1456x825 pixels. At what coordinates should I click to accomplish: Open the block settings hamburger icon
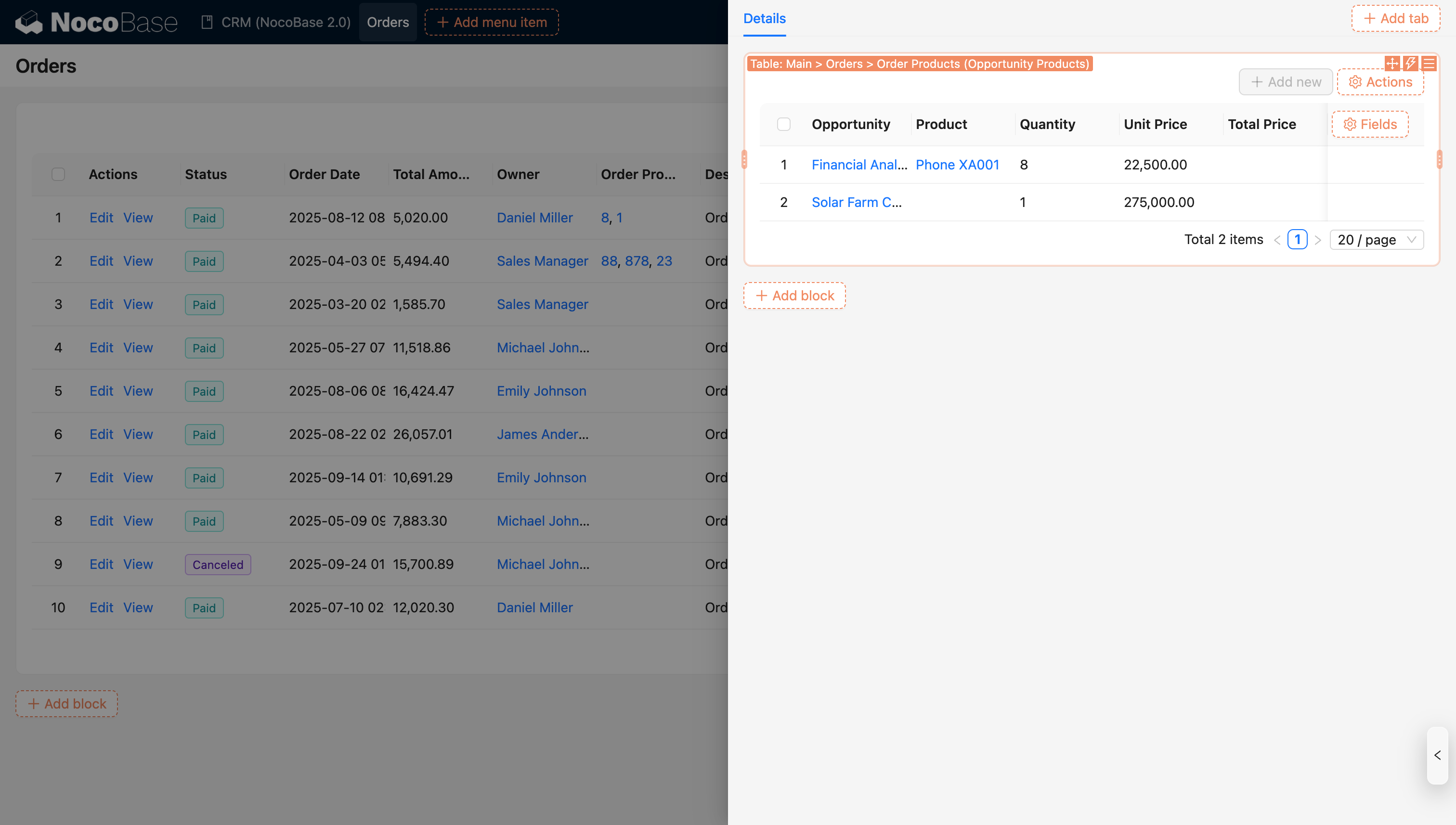tap(1429, 64)
